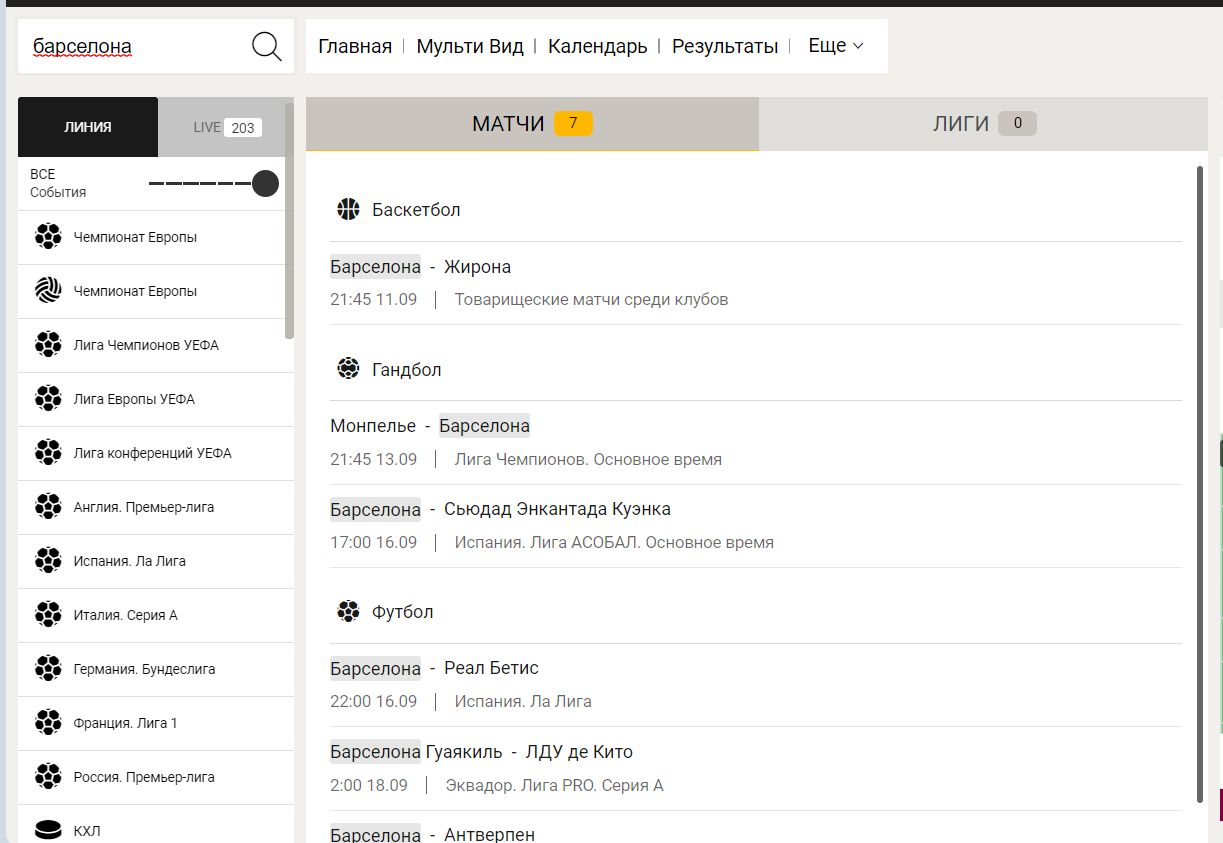Viewport: 1223px width, 843px height.
Task: Click football icon beside Франция. Лига 1
Action: (x=48, y=723)
